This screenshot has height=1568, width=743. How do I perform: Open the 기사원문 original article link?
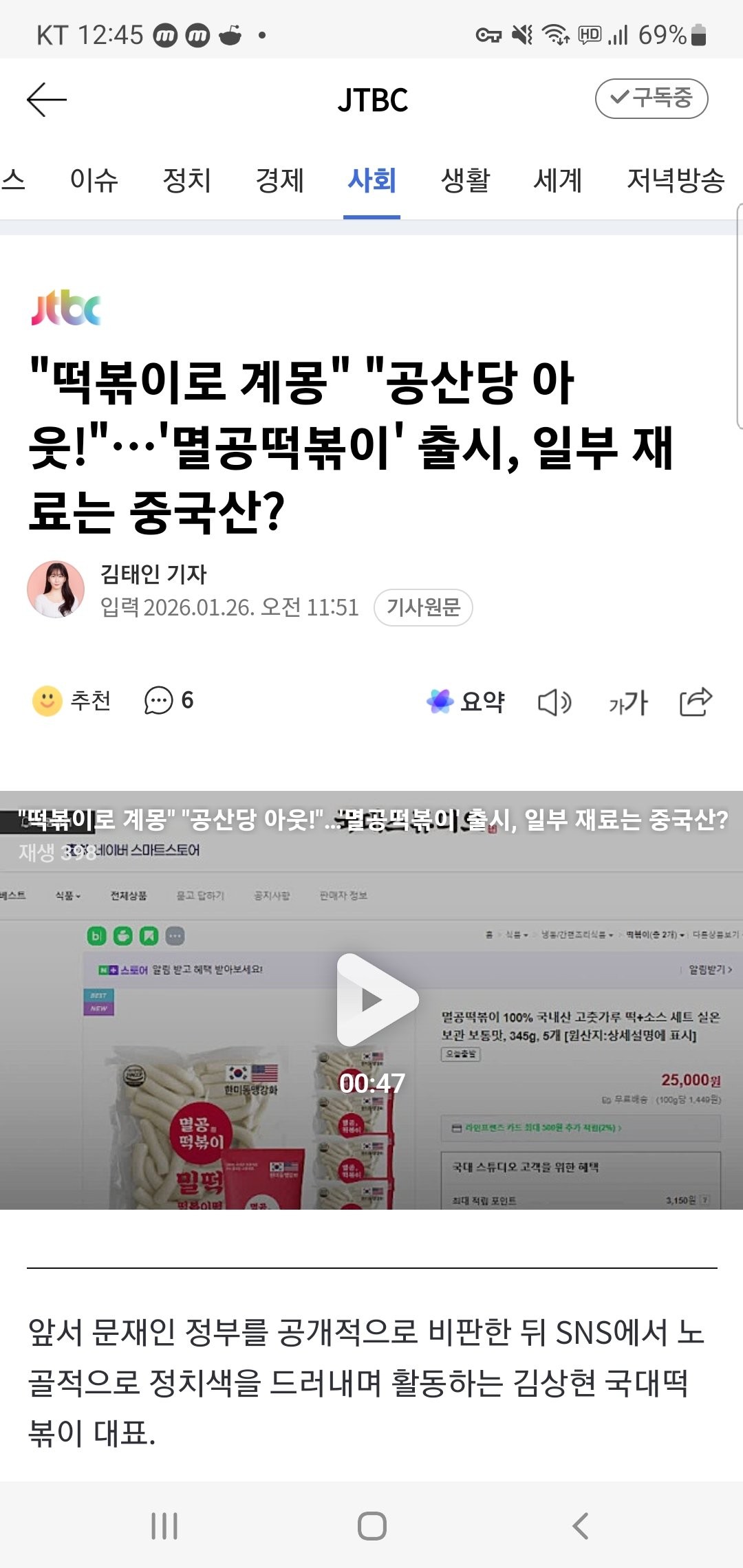(x=423, y=607)
